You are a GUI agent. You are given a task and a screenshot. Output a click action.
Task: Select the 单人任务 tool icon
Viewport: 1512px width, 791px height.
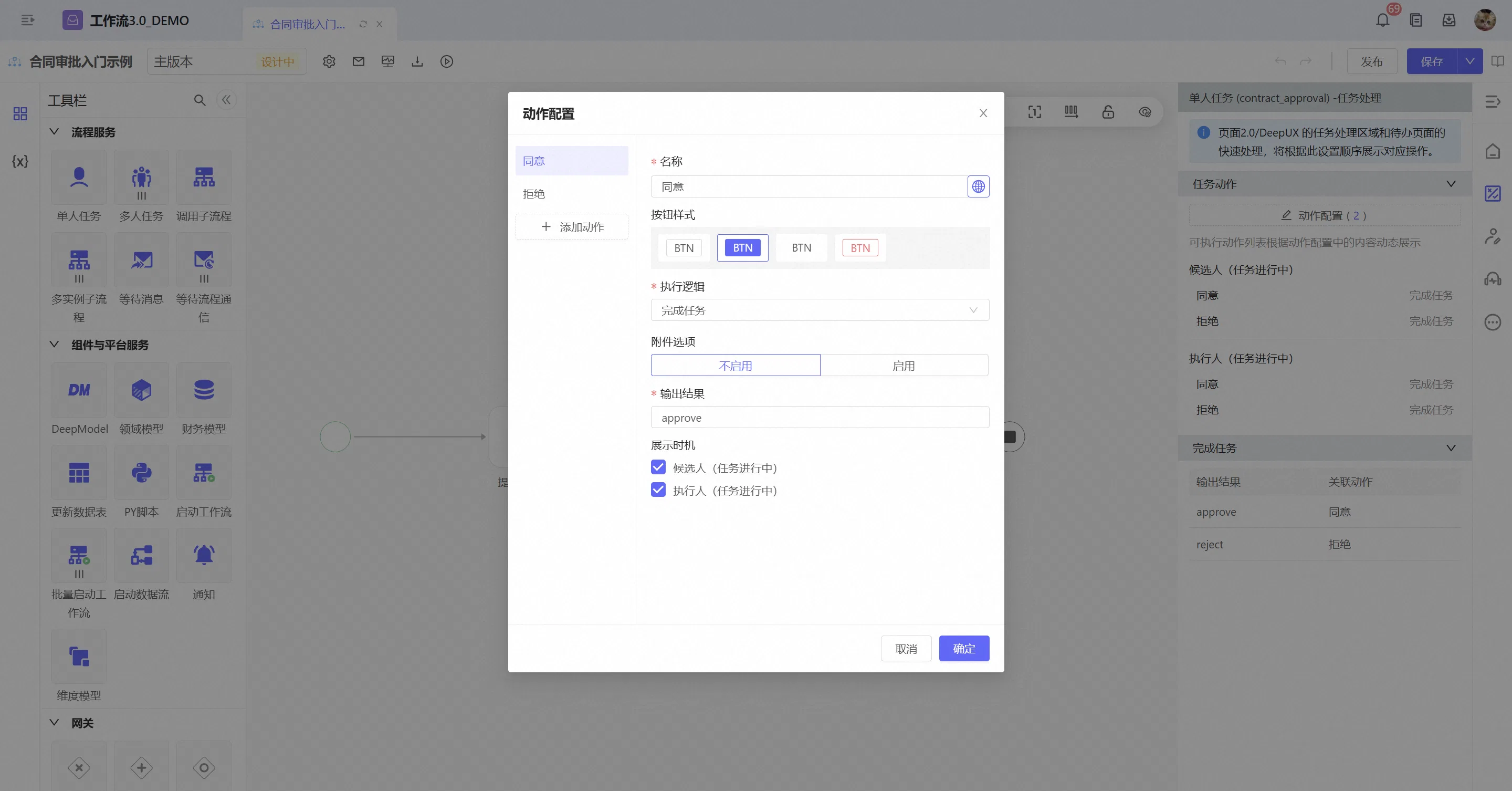(x=79, y=178)
